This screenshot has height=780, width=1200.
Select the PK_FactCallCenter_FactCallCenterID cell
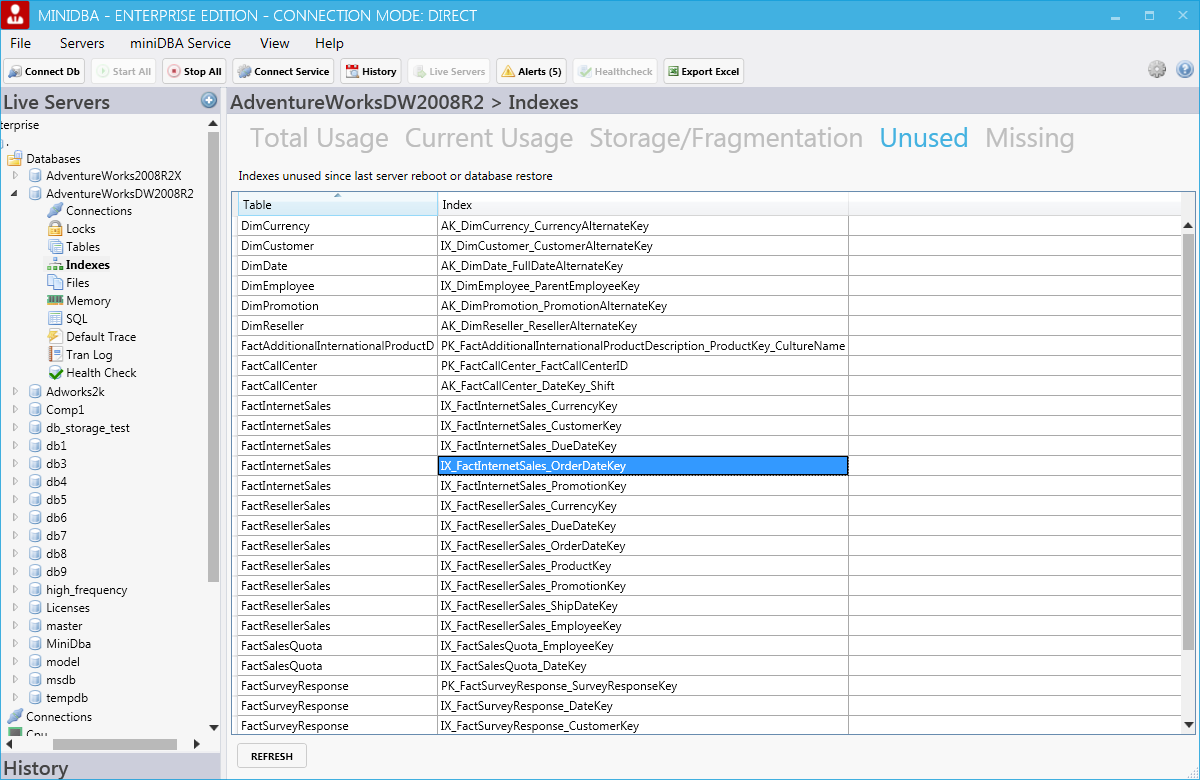point(643,366)
